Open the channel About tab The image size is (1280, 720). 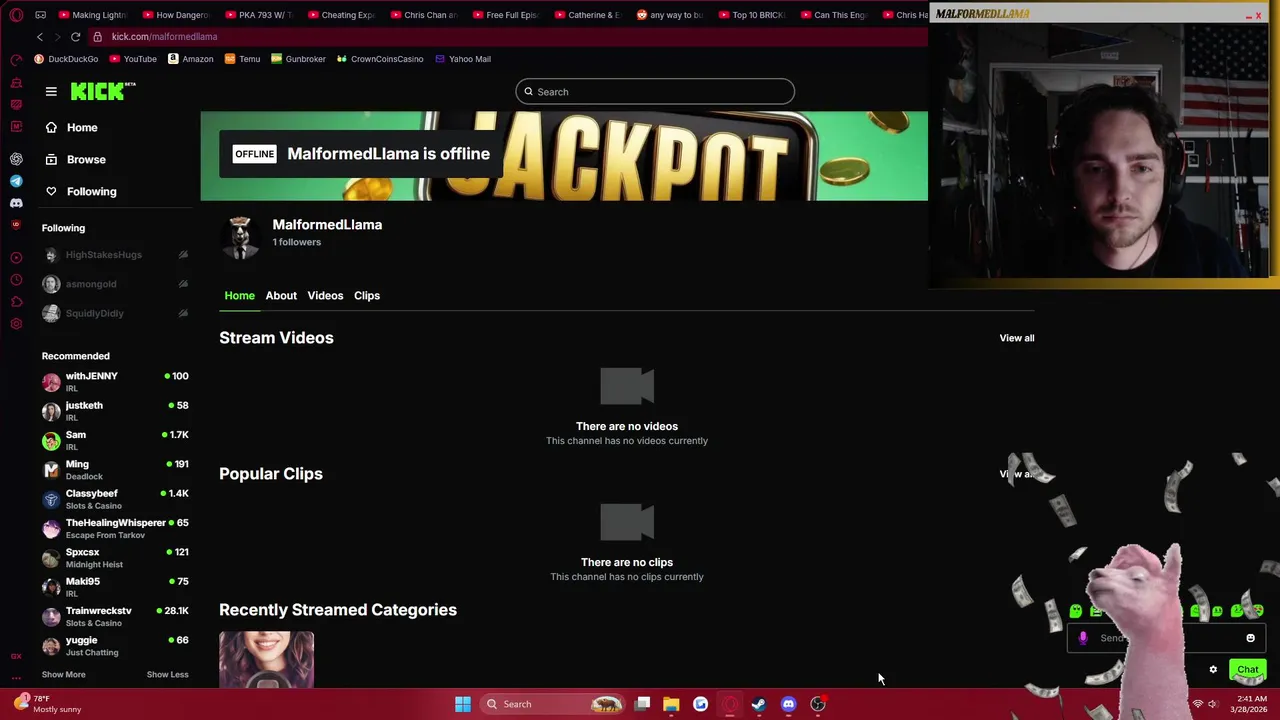click(x=281, y=296)
